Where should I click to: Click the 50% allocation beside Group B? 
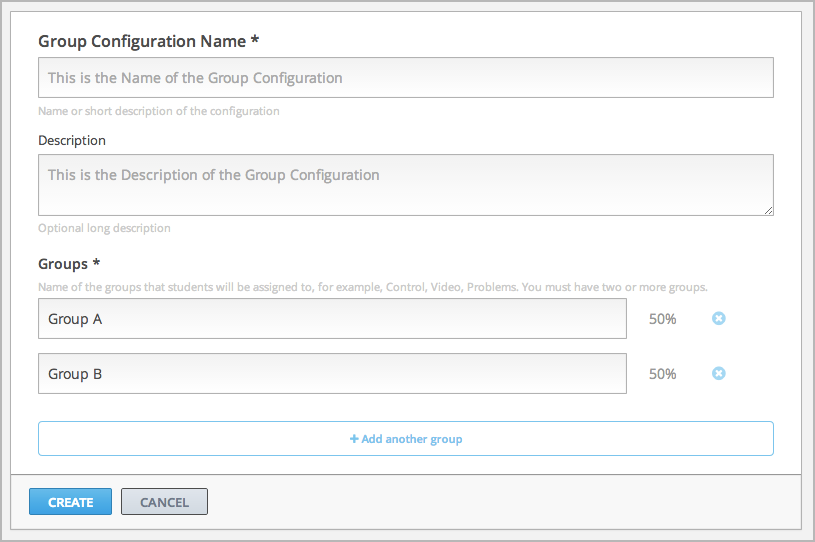[662, 374]
